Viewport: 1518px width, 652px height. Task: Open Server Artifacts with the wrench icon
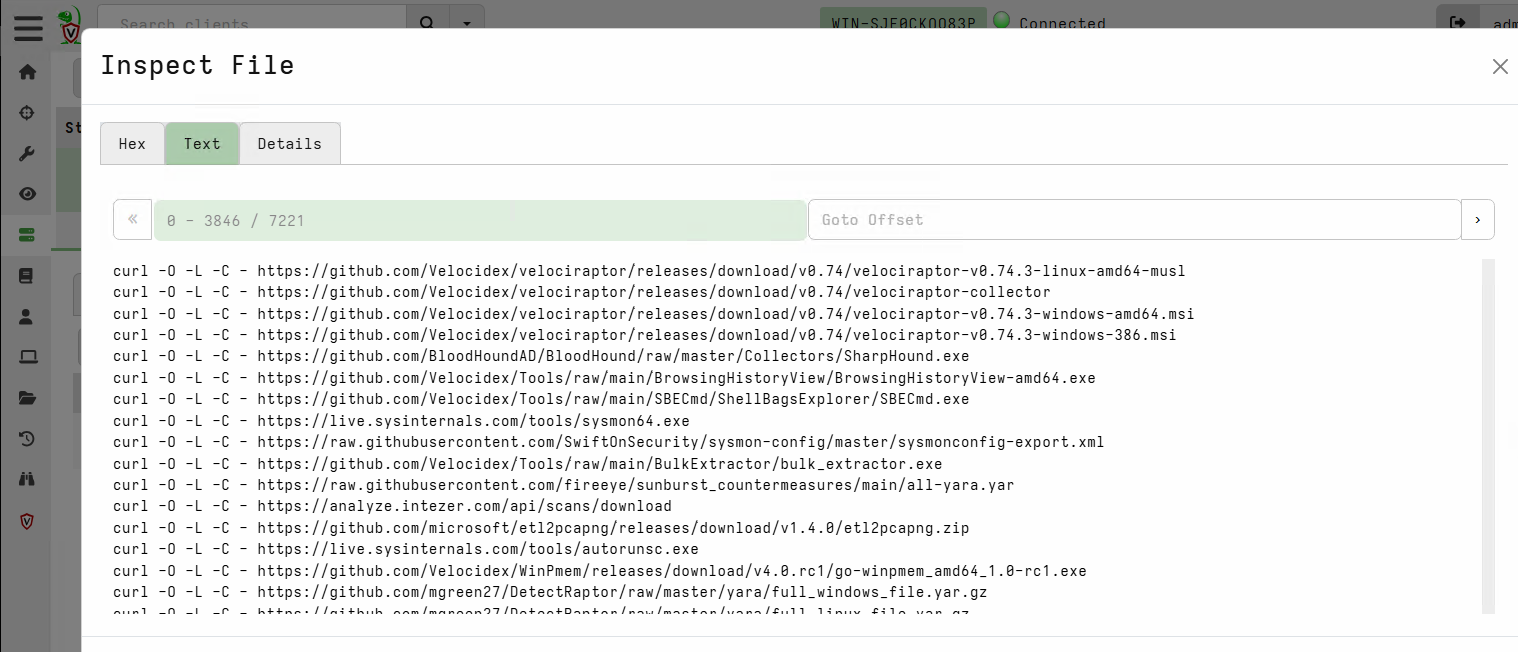tap(27, 153)
